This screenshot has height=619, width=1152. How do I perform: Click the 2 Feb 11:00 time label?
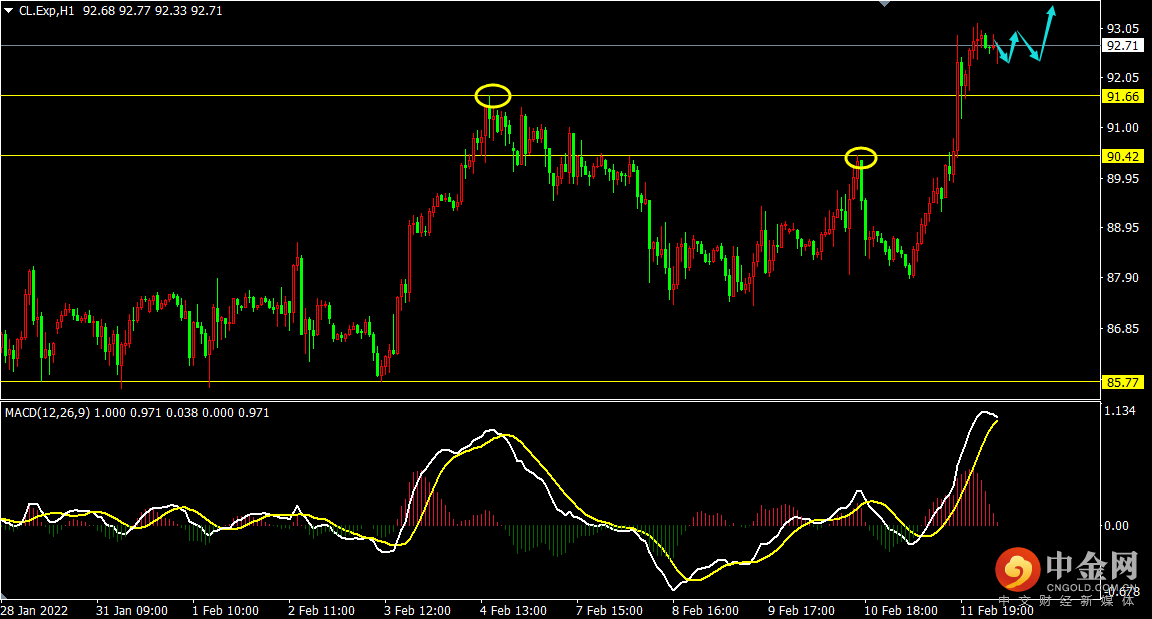(x=322, y=610)
